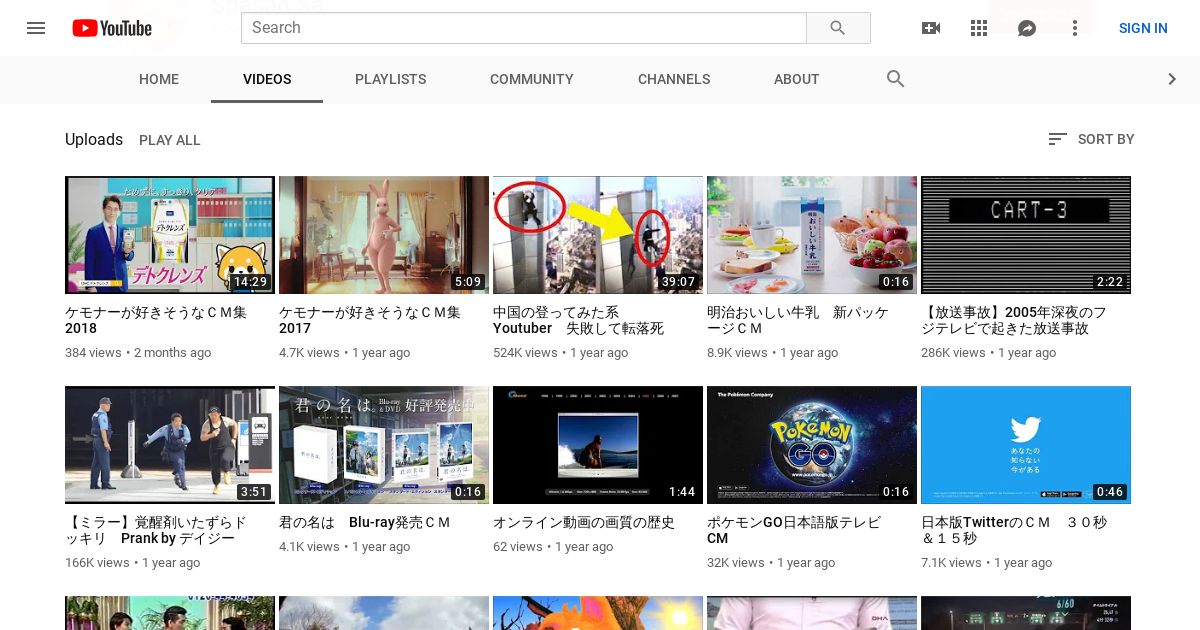Open the messages share icon
Image resolution: width=1200 pixels, height=630 pixels.
[x=1027, y=28]
